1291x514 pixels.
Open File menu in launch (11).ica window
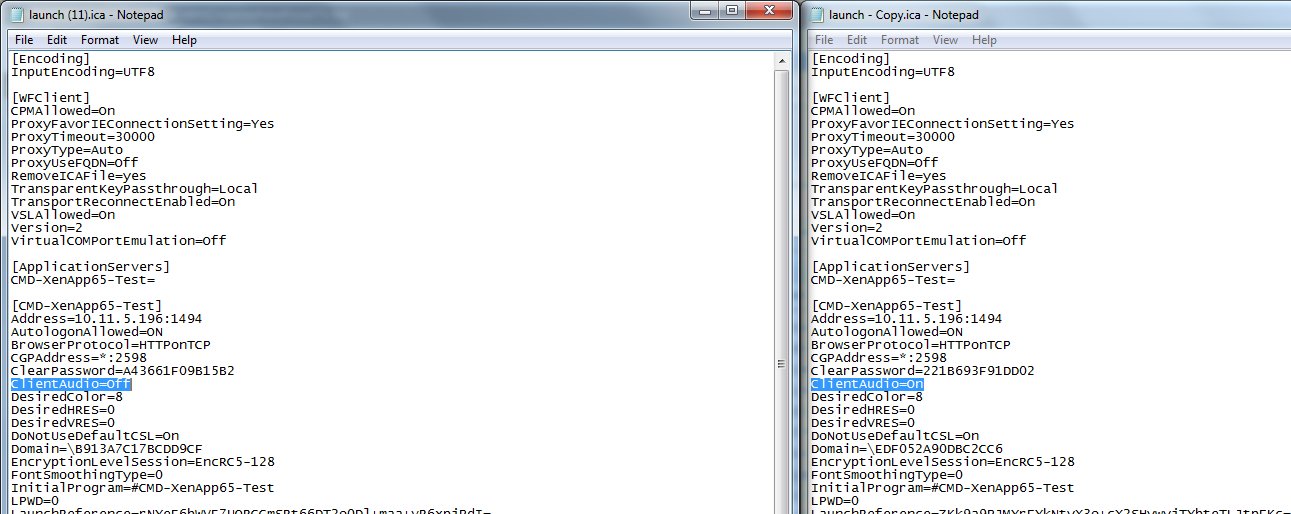pyautogui.click(x=24, y=40)
